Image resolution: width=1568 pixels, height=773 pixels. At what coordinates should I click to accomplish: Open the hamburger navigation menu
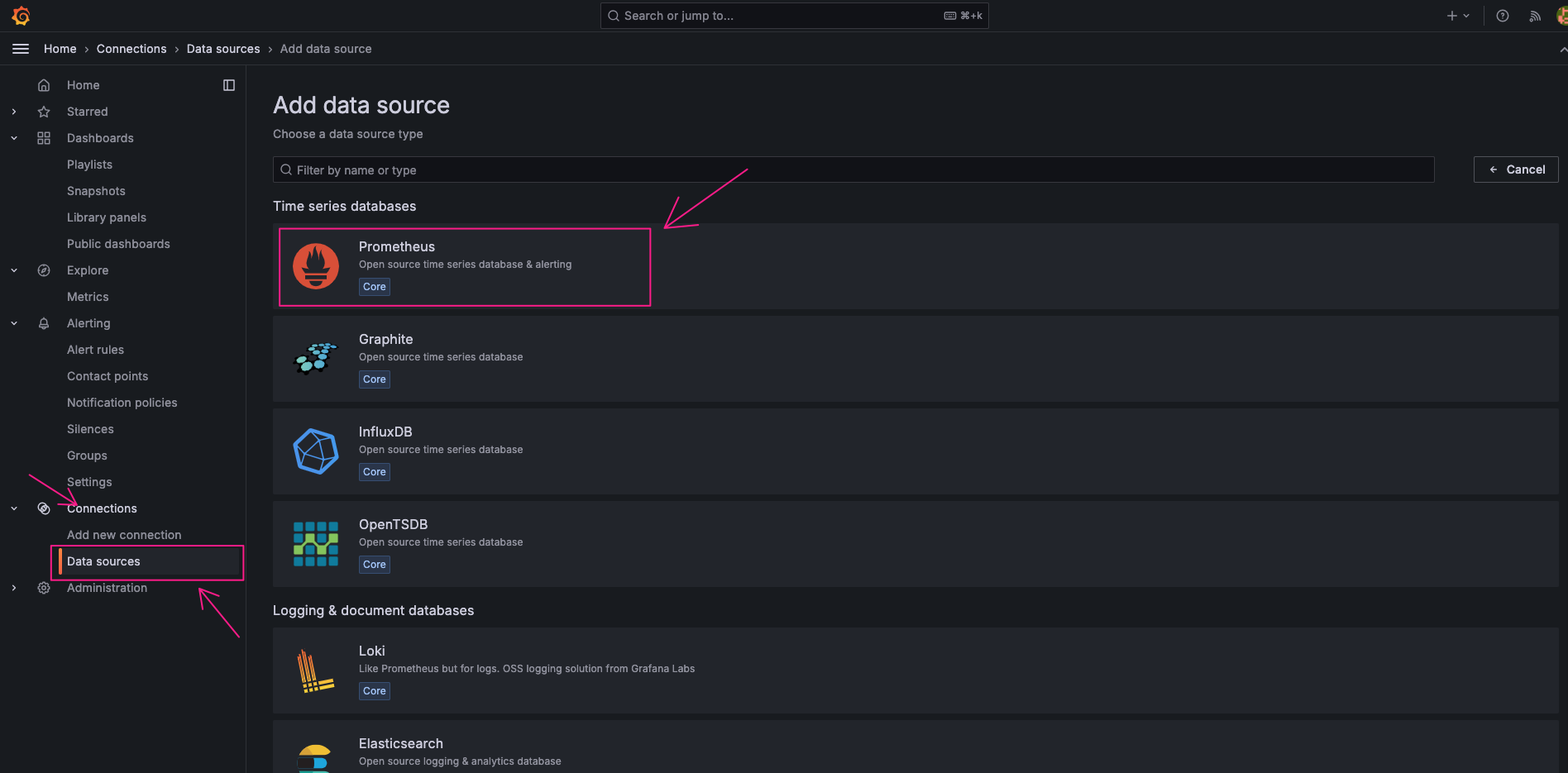click(x=21, y=49)
